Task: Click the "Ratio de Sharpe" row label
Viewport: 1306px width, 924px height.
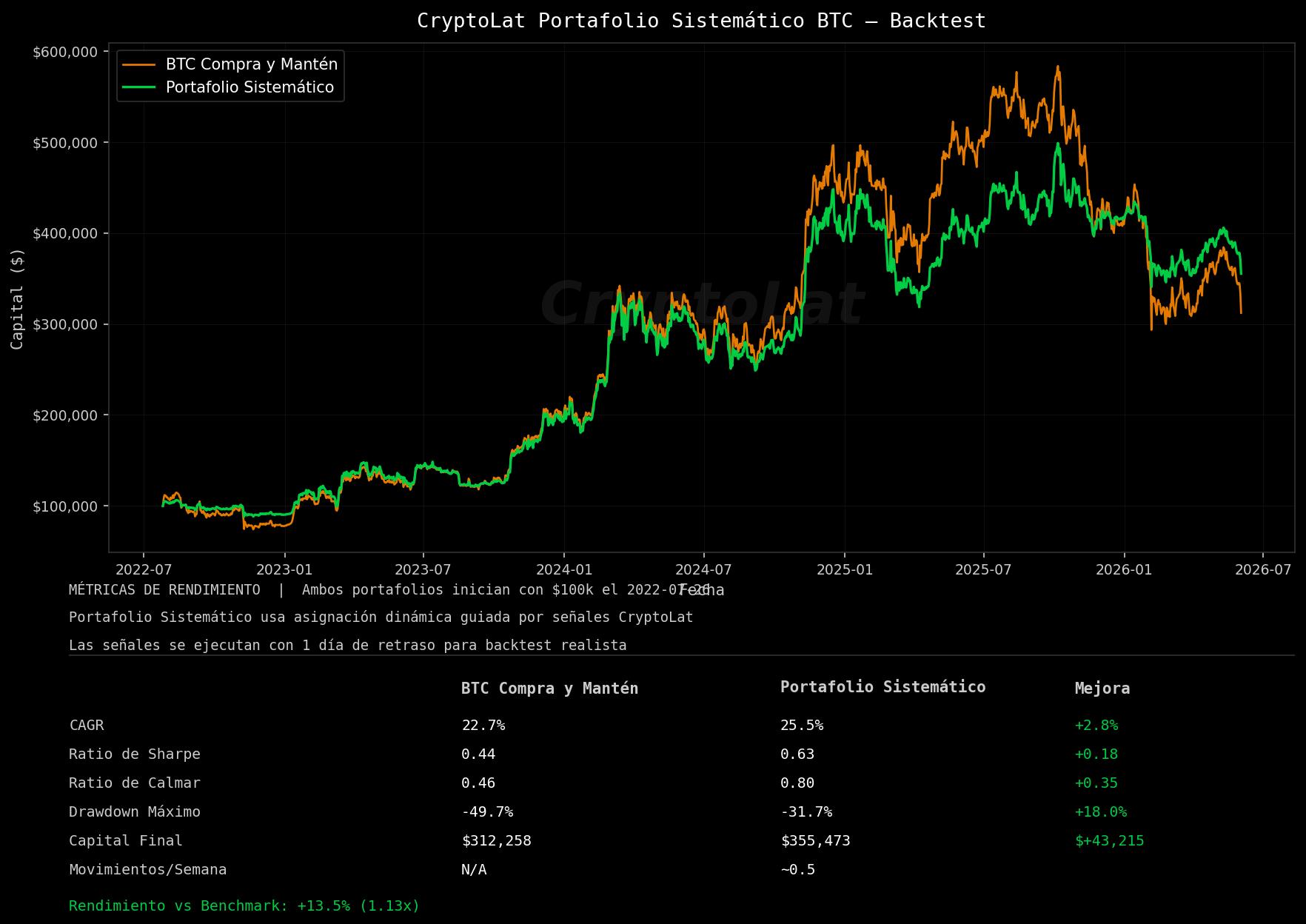Action: tap(135, 754)
